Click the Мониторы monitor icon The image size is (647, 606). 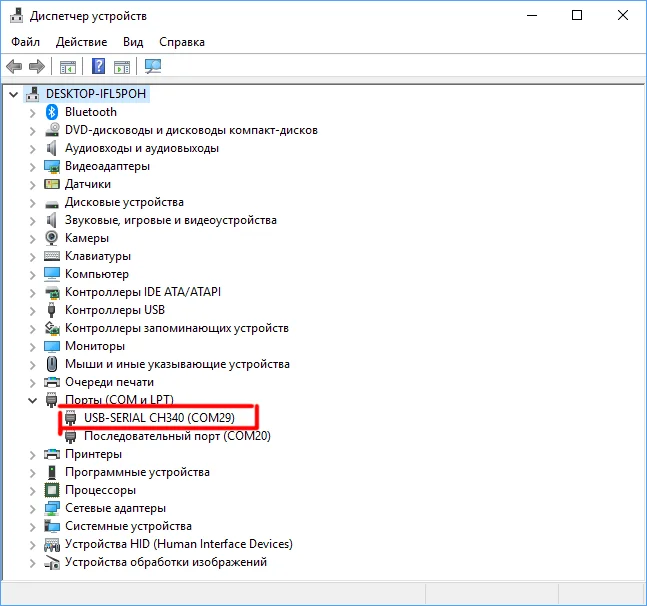(52, 346)
